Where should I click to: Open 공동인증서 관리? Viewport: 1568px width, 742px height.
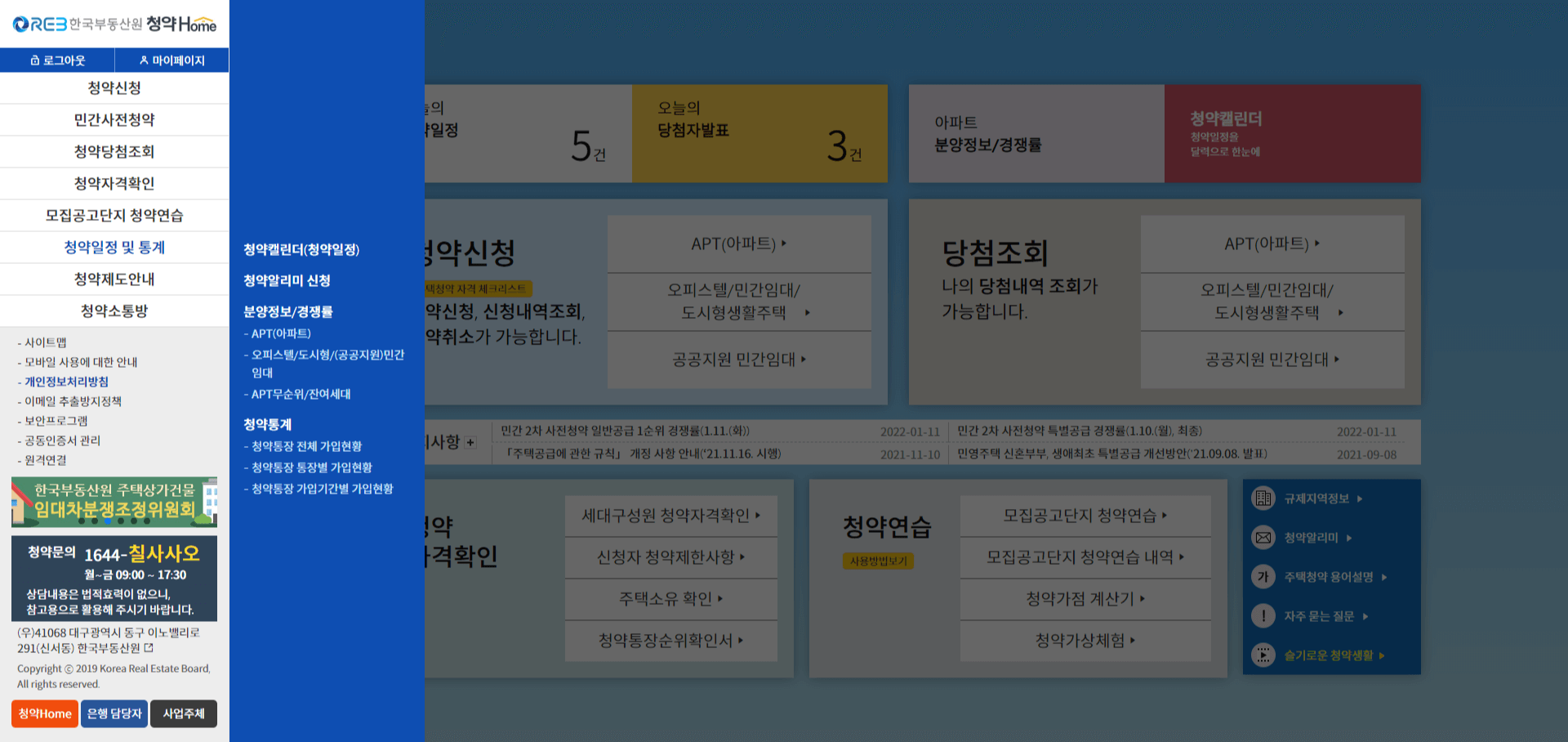click(62, 440)
